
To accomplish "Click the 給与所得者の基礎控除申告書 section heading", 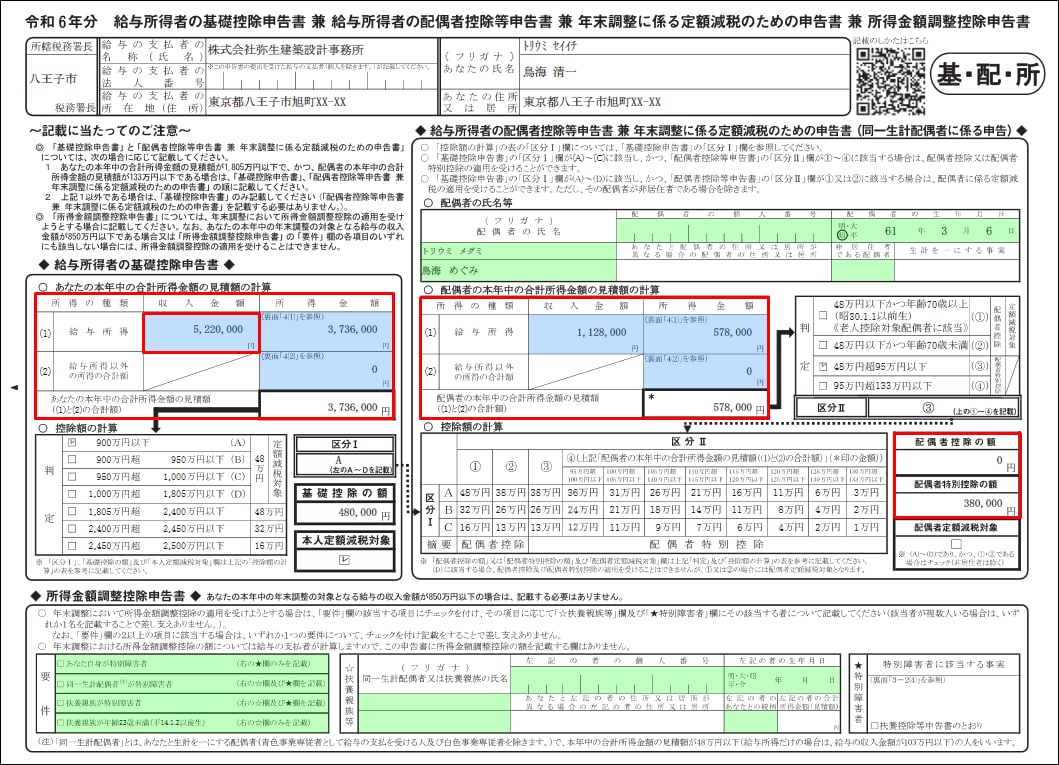I will (x=136, y=265).
